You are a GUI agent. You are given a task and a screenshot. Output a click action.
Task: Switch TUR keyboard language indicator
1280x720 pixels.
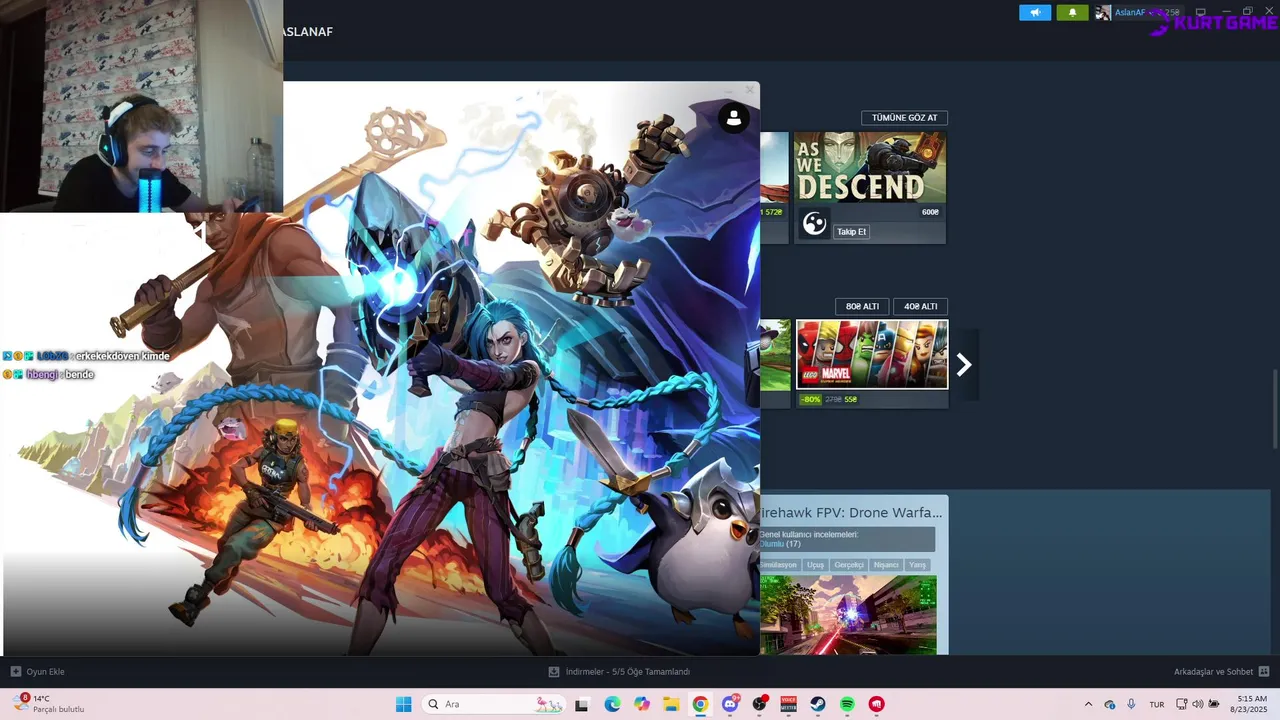pos(1157,704)
